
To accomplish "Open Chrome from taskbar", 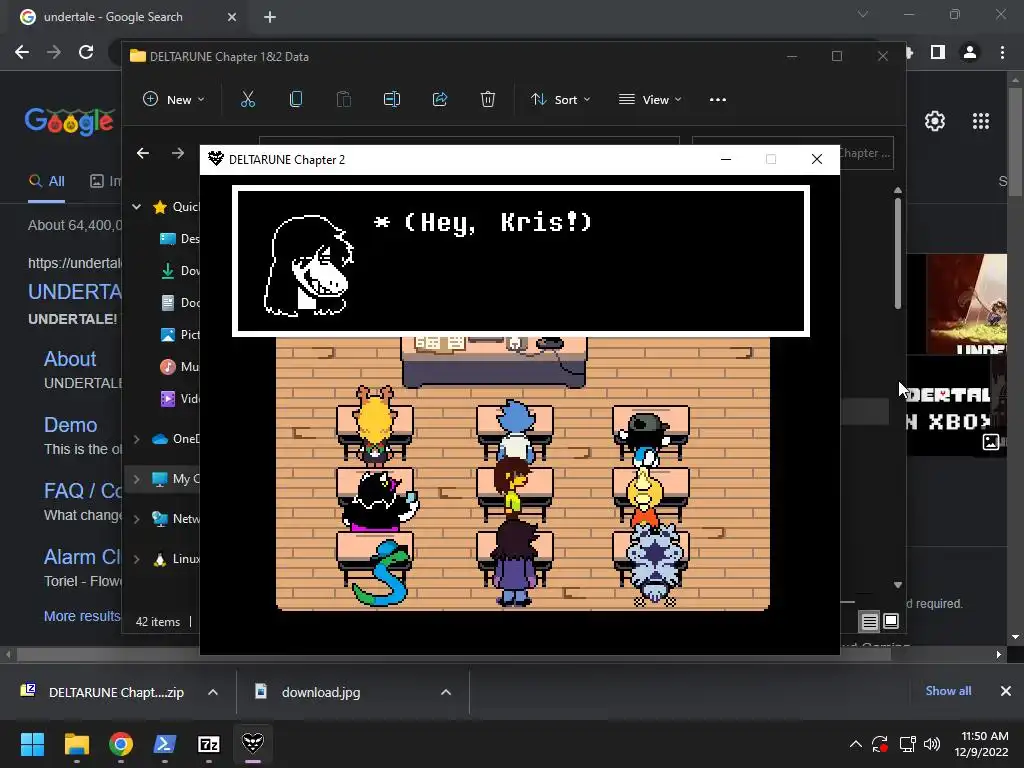I will (x=121, y=743).
